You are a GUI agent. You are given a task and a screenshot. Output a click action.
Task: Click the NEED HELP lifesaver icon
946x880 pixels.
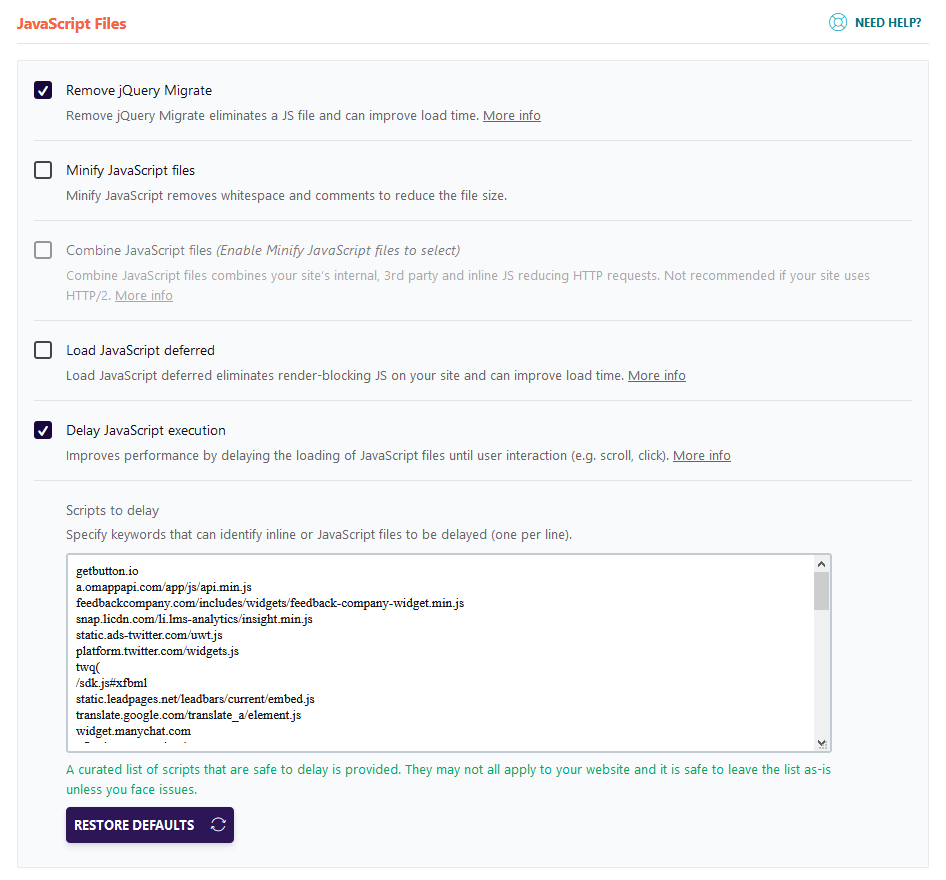click(x=838, y=22)
